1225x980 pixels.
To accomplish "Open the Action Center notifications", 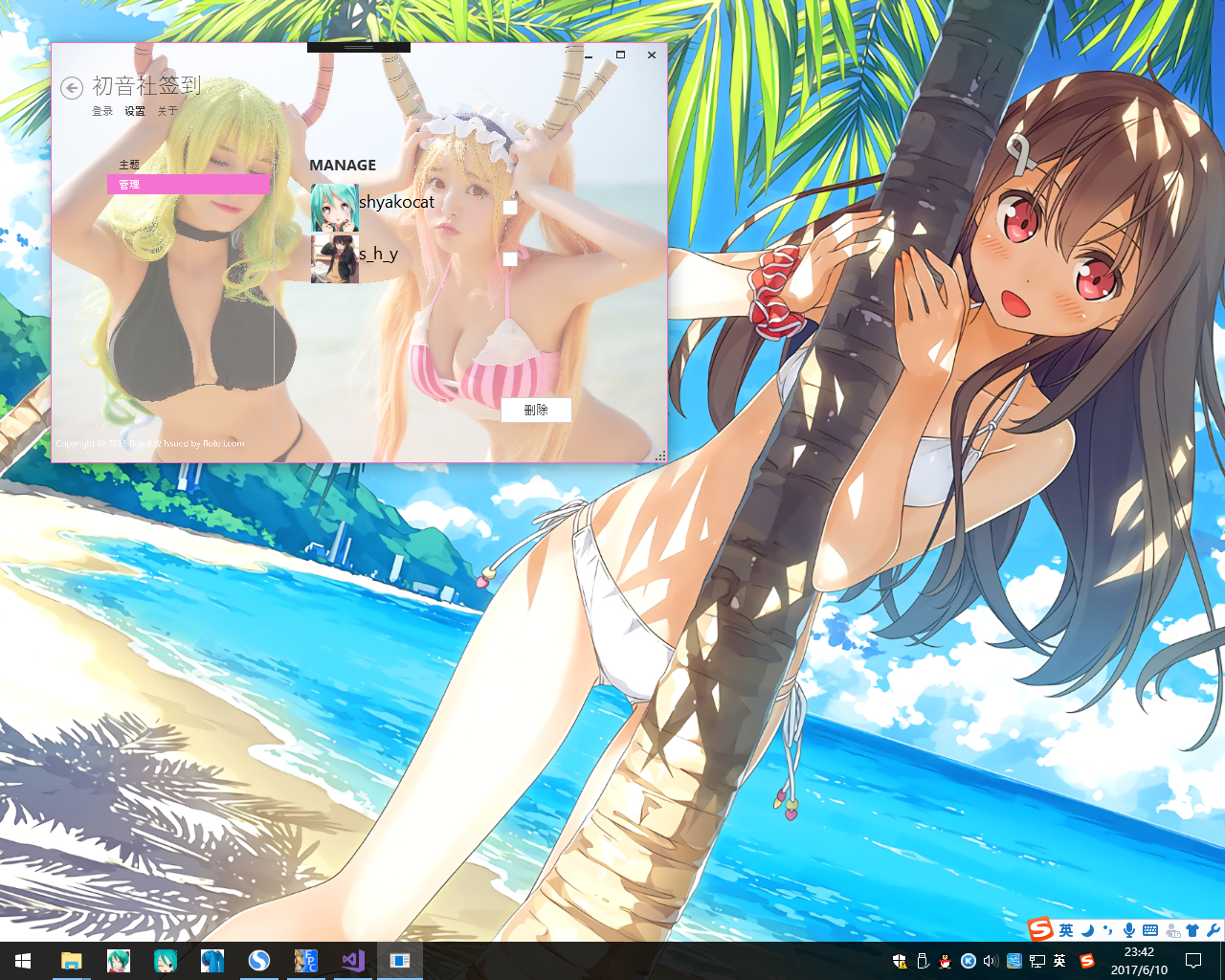I will 1193,961.
